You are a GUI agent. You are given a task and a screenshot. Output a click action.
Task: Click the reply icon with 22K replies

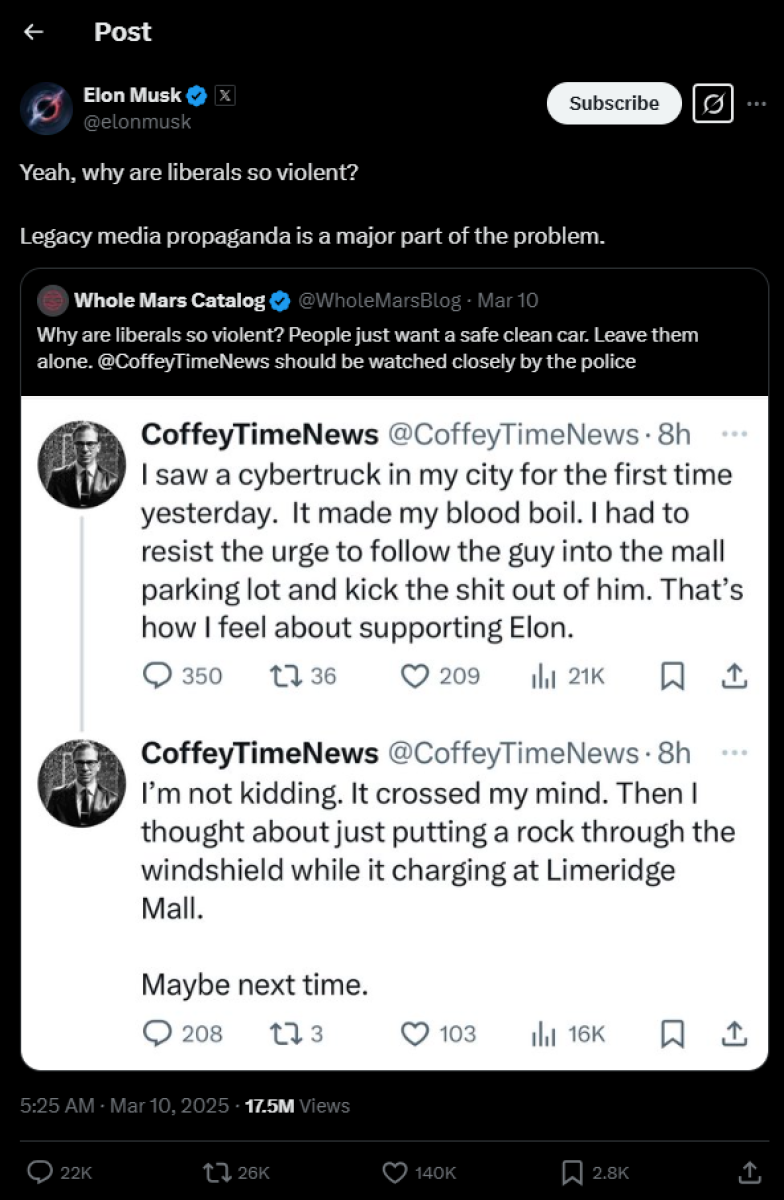(40, 1171)
